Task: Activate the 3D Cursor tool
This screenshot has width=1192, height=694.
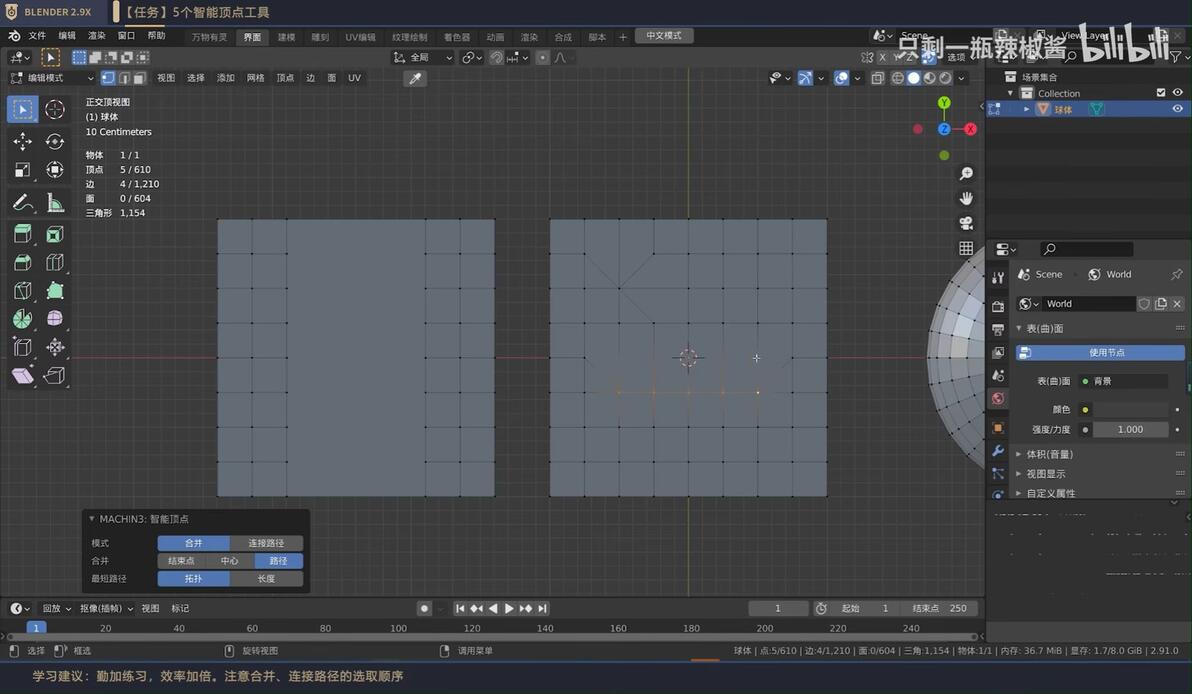Action: [55, 109]
